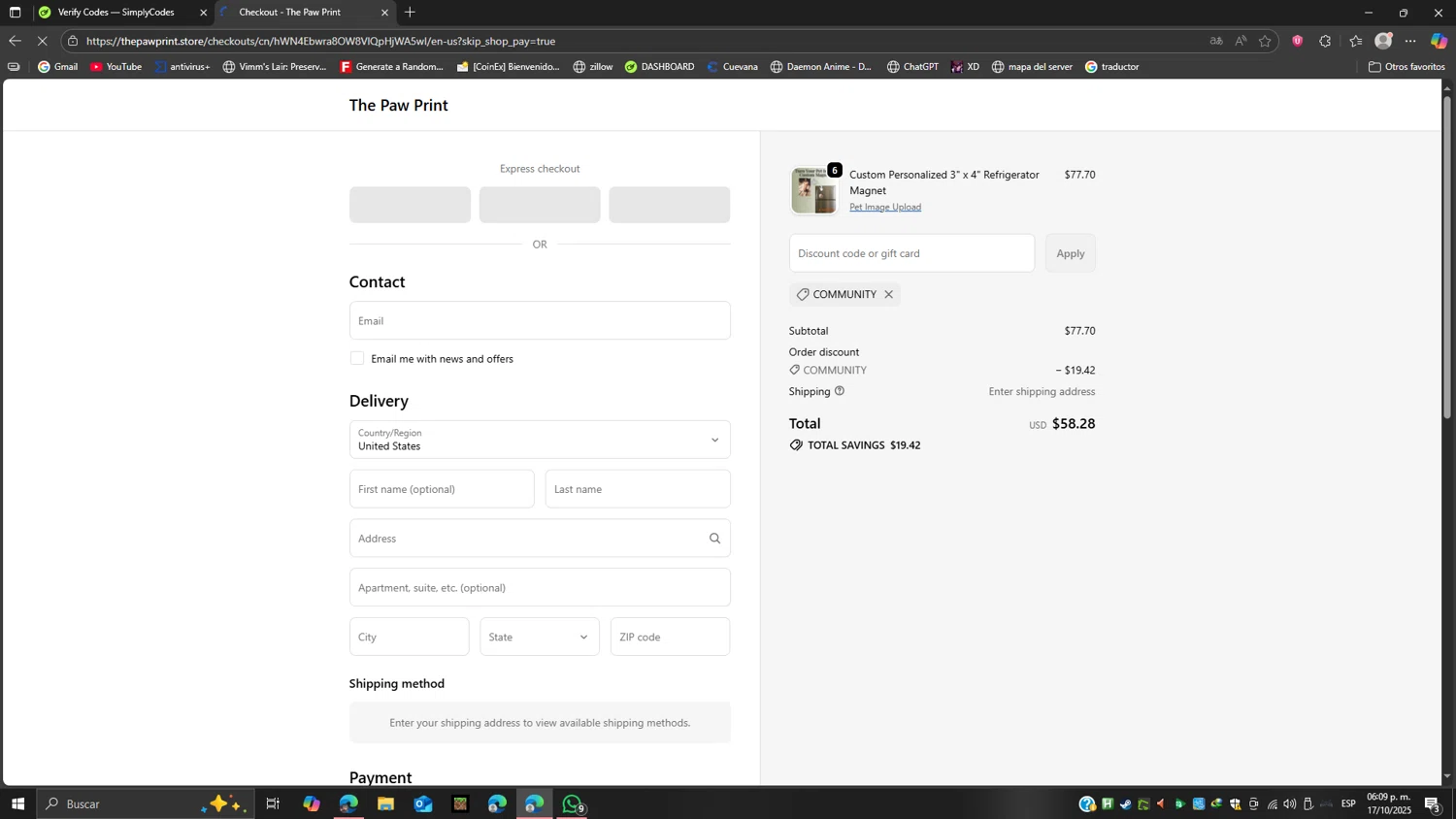View site information lock icon
Screen dimensions: 1456x819
73,41
